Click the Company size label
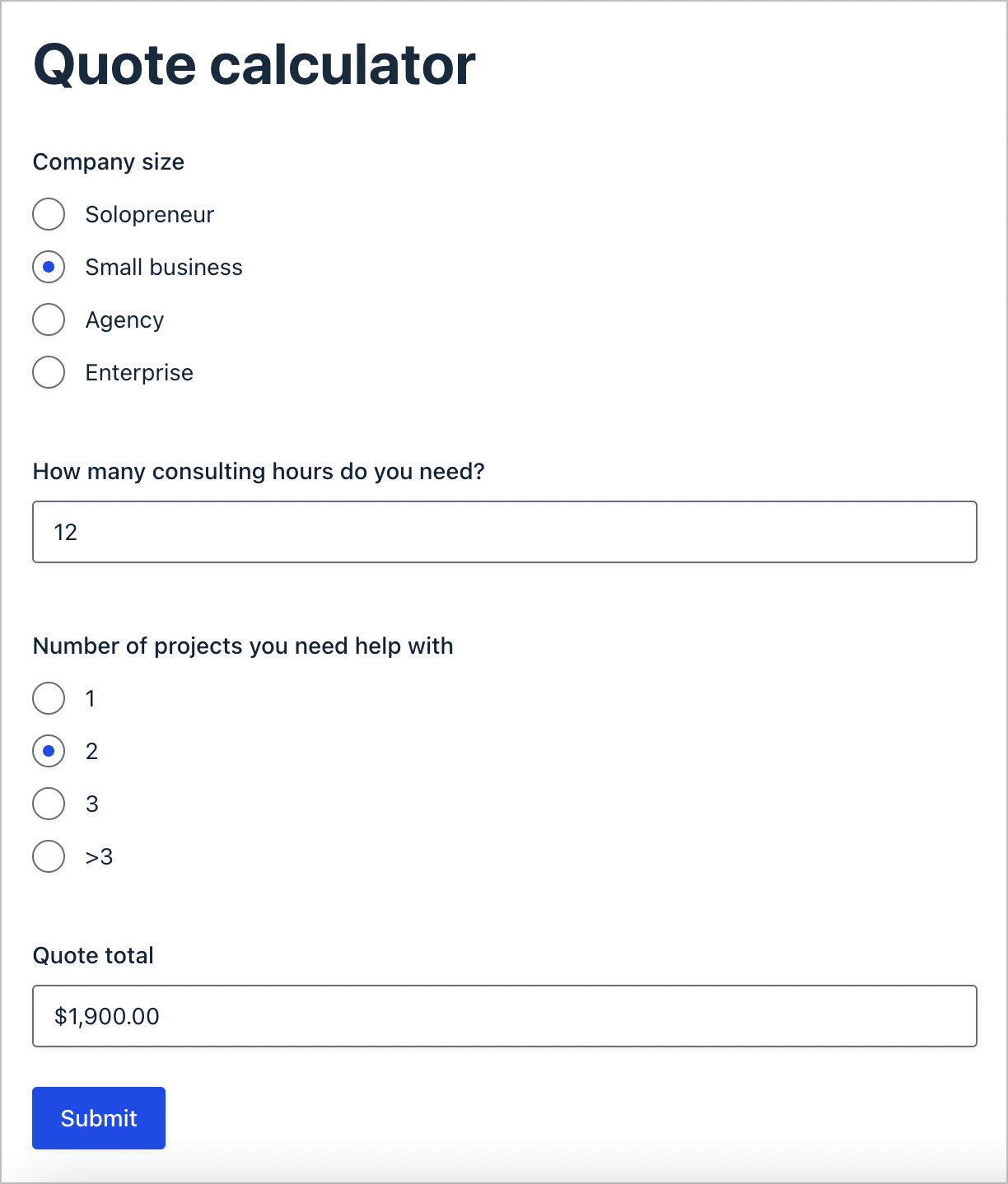Viewport: 1008px width, 1184px height. coord(108,161)
